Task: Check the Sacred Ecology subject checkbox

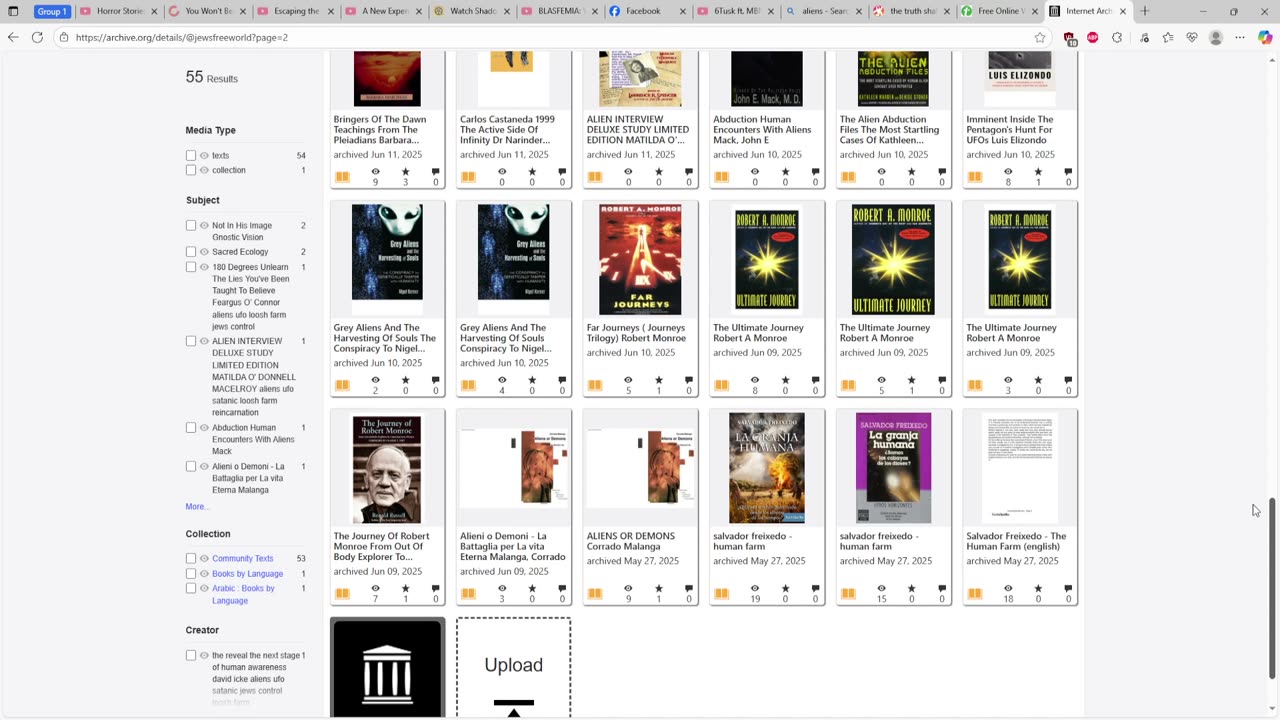Action: point(191,252)
